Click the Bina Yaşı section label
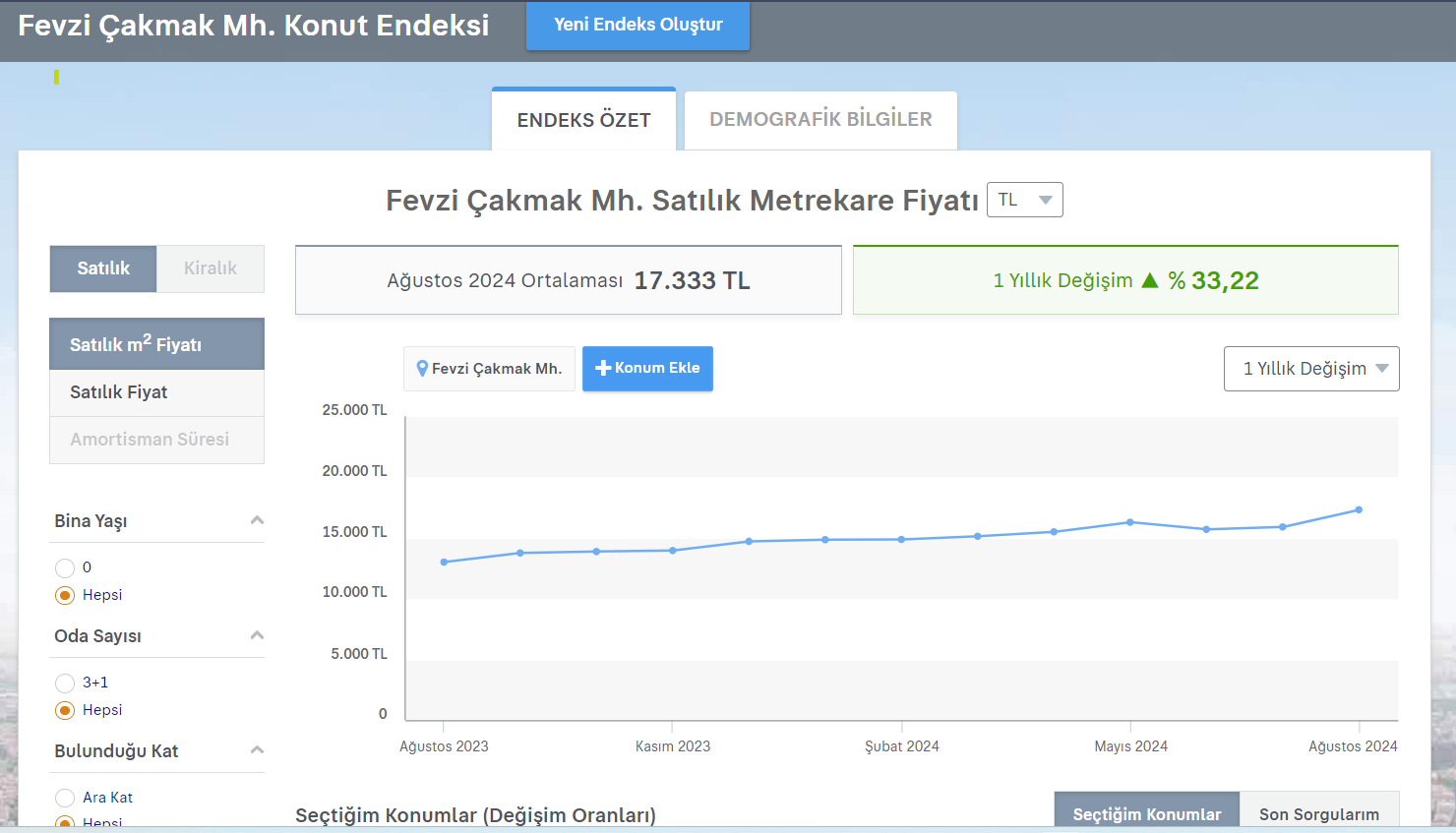This screenshot has height=833, width=1456. 91,521
